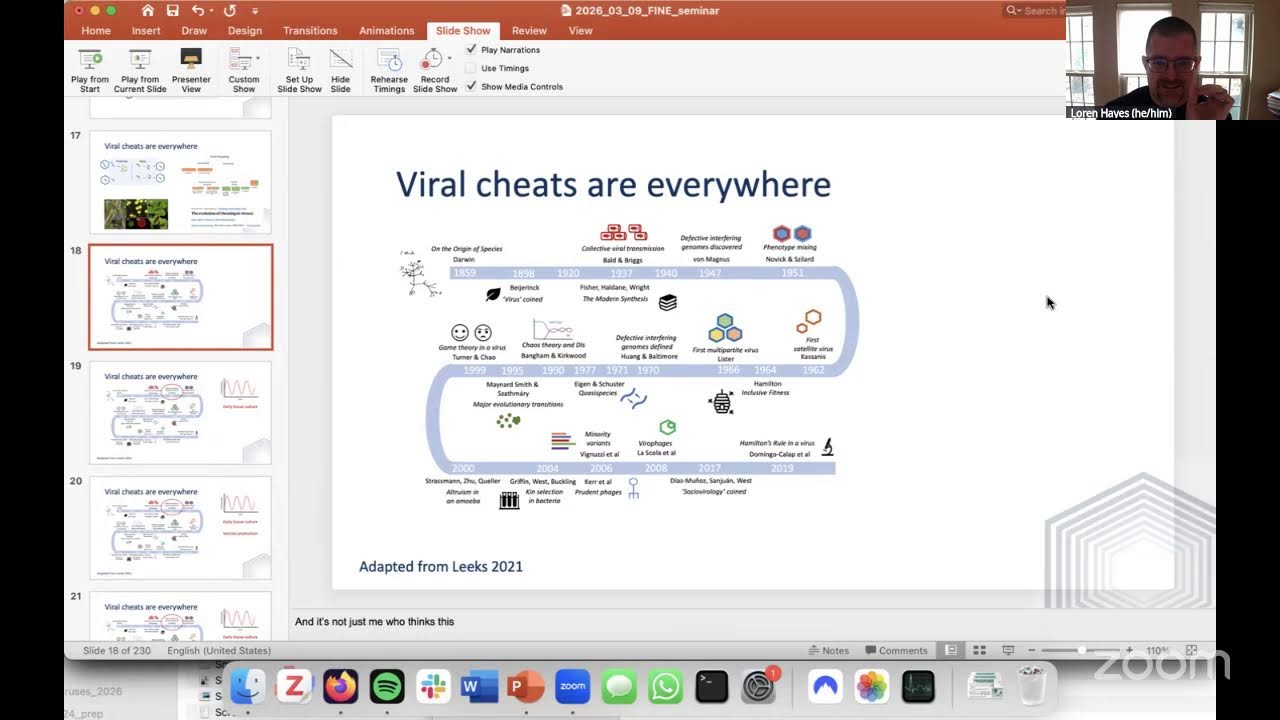The image size is (1280, 720).
Task: Open Spotify from the Dock
Action: [x=387, y=686]
